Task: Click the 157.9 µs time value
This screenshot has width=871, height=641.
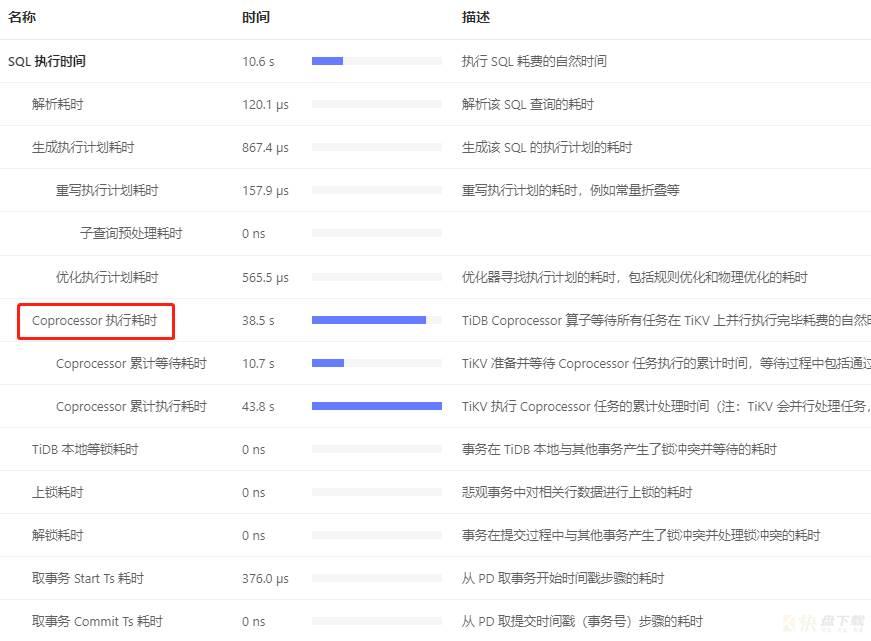Action: point(266,191)
